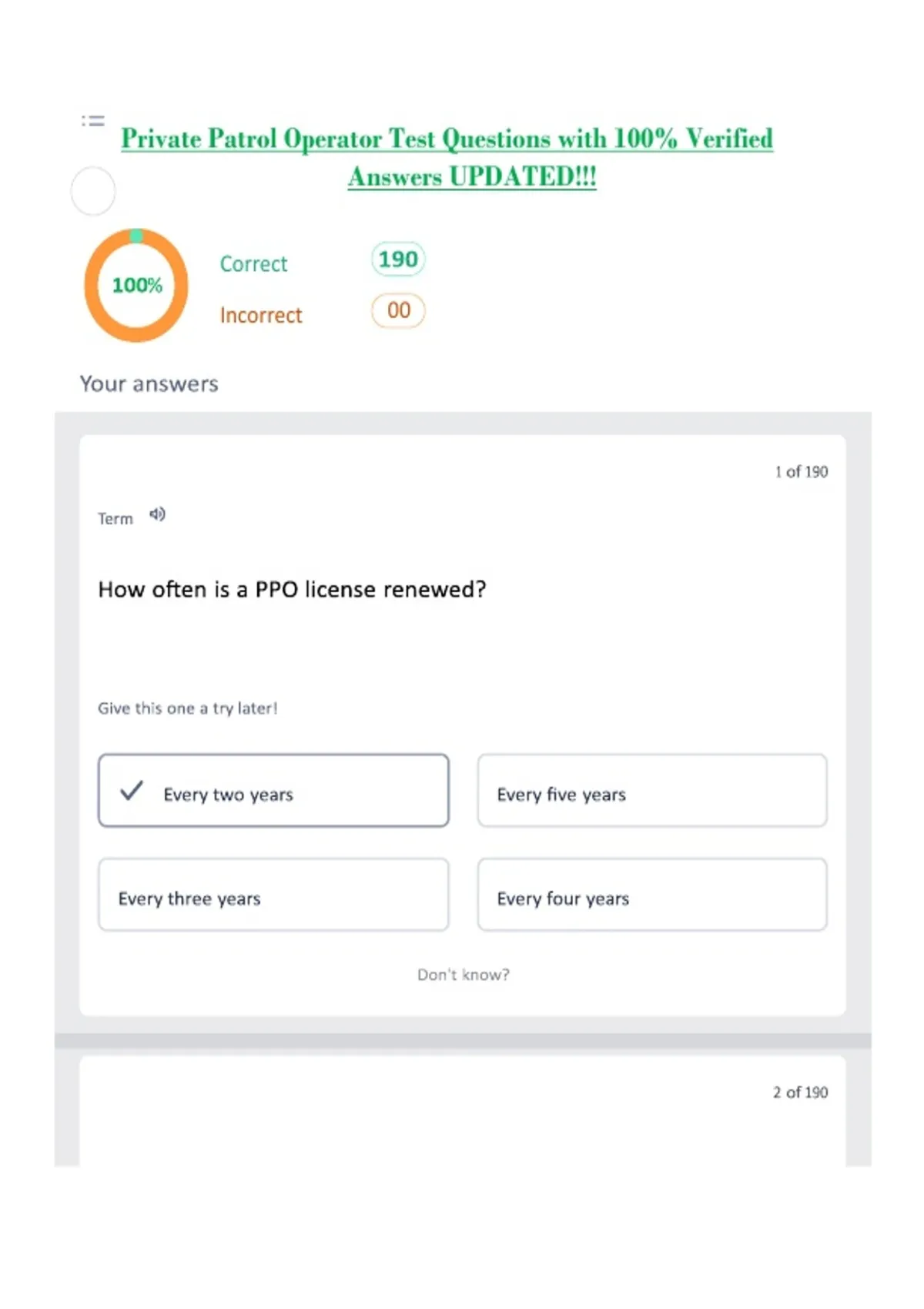This screenshot has width=924, height=1309.
Task: Click the 'Your answers' heading
Action: 149,383
